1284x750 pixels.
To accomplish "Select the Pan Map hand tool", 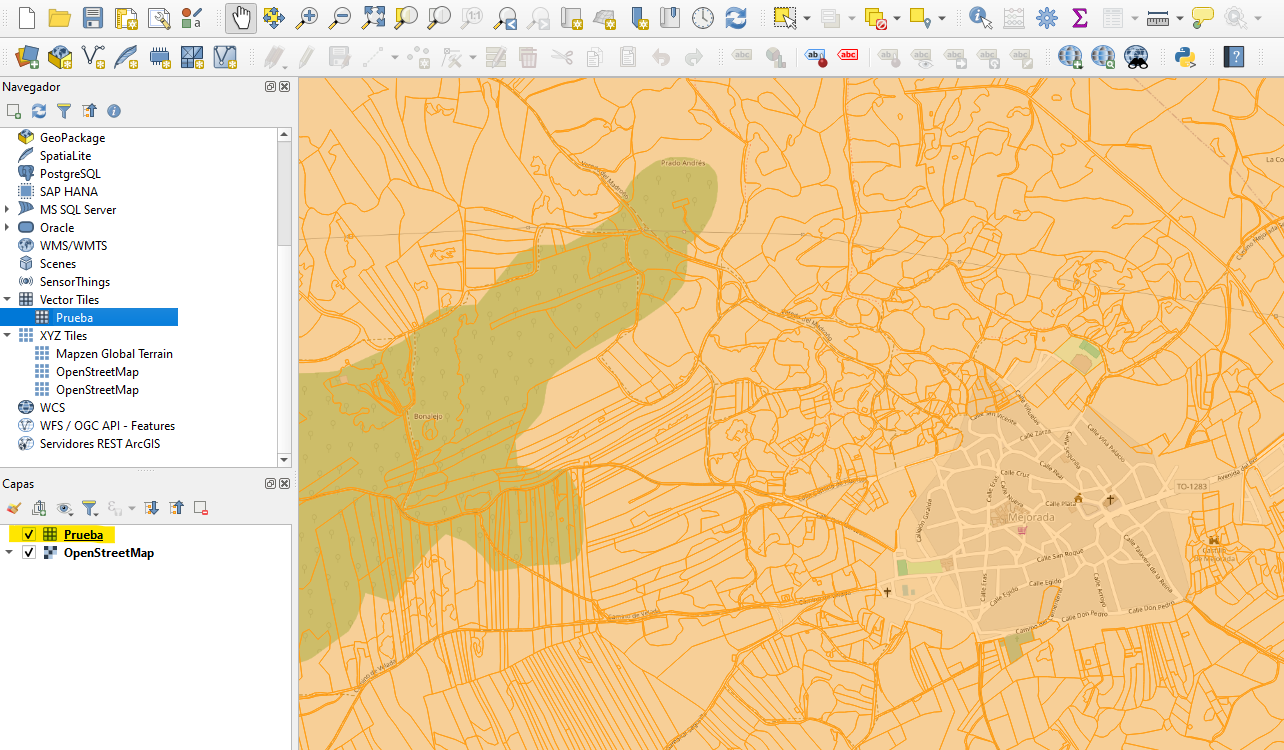I will point(241,17).
